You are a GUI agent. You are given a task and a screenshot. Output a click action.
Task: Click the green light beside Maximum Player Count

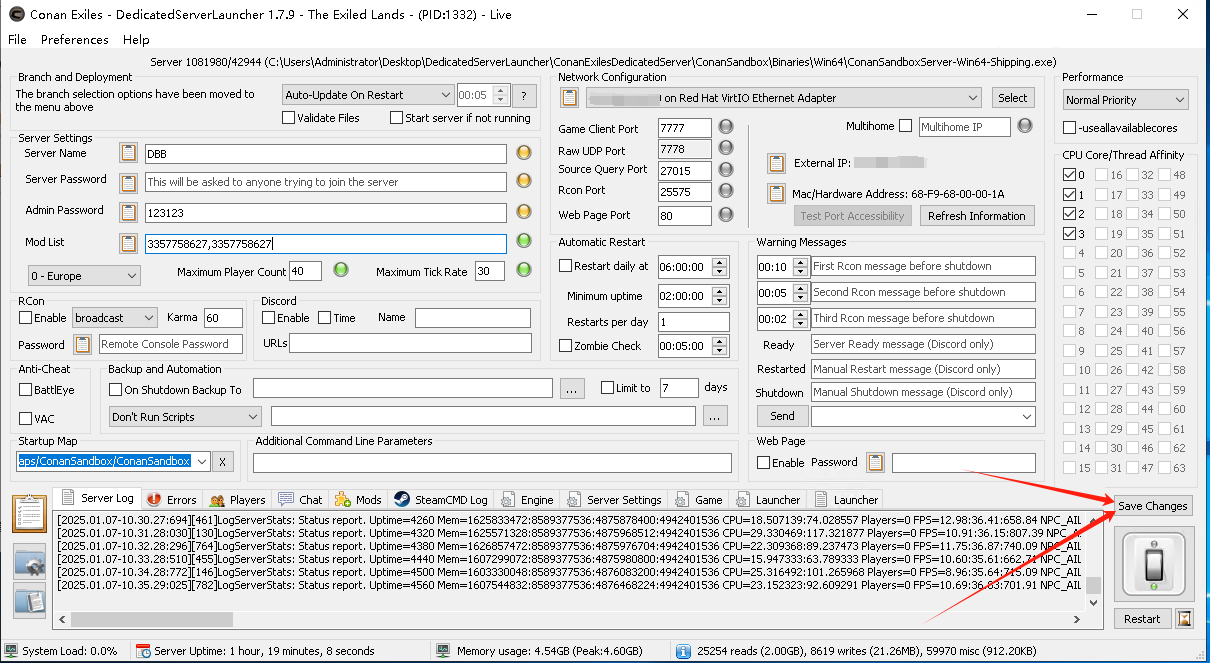340,270
